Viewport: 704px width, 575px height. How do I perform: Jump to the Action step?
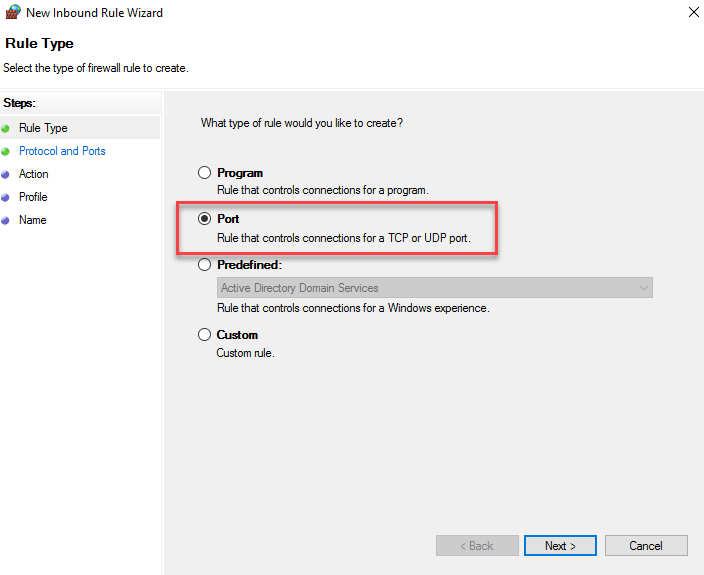[x=34, y=174]
